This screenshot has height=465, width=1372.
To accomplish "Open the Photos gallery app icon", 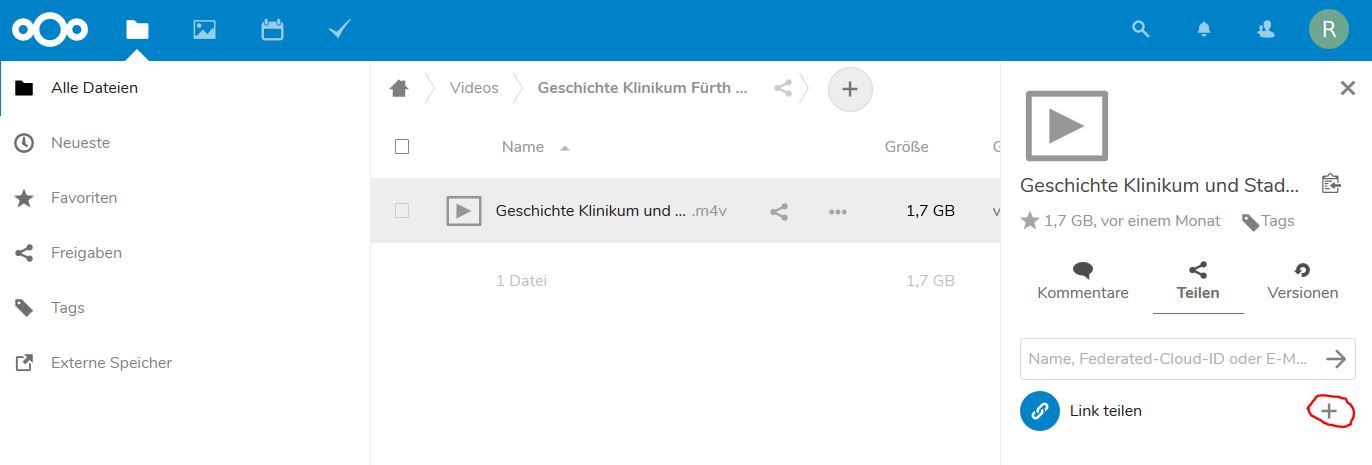I will point(205,30).
